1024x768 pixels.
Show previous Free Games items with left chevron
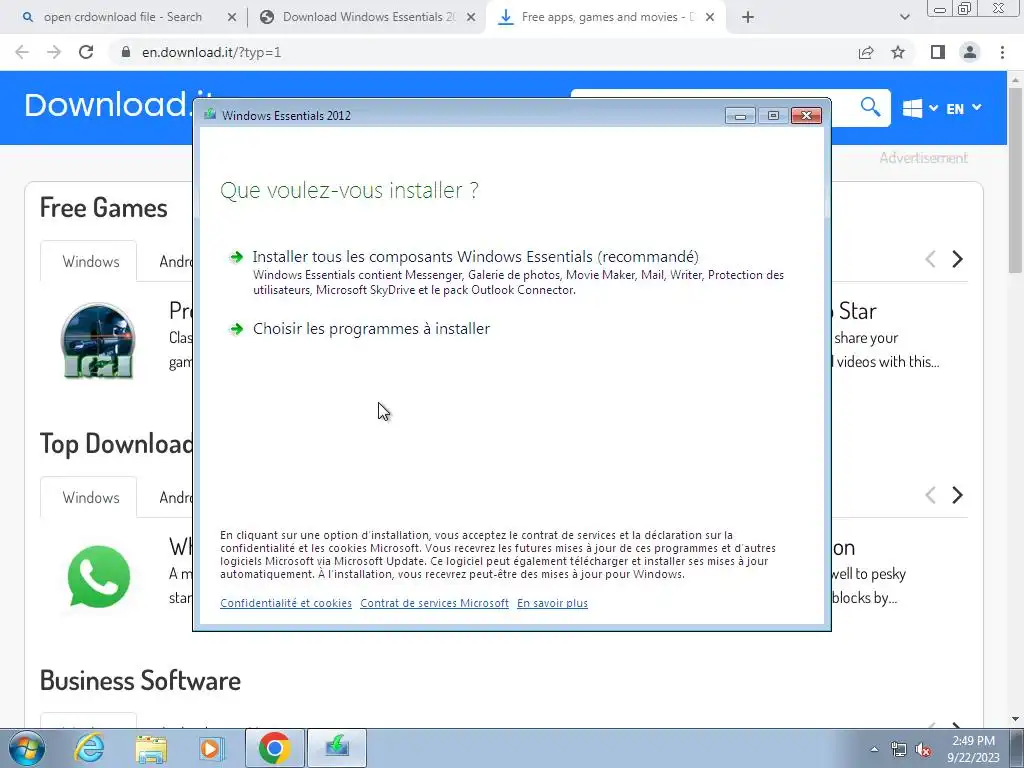[930, 259]
